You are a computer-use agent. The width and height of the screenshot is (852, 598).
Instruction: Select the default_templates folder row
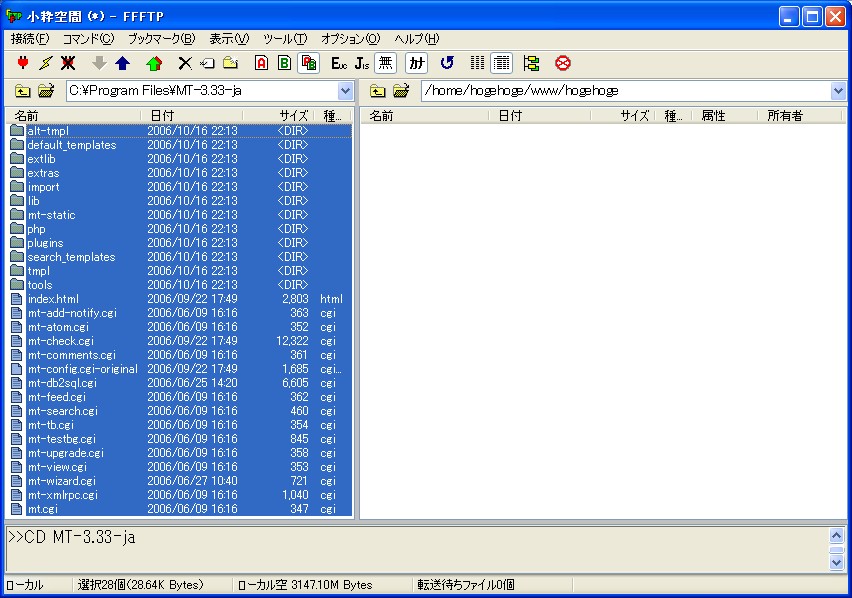click(x=180, y=145)
